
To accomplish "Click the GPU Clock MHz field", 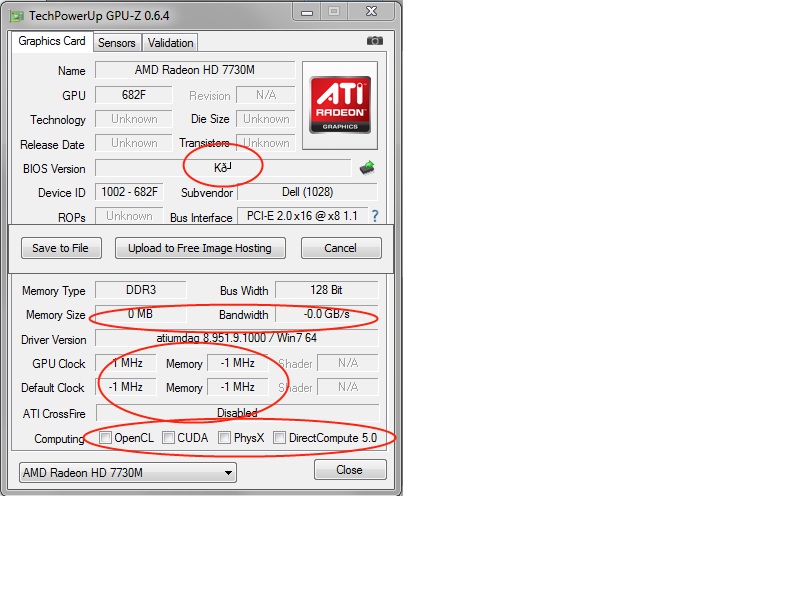I will pos(126,363).
